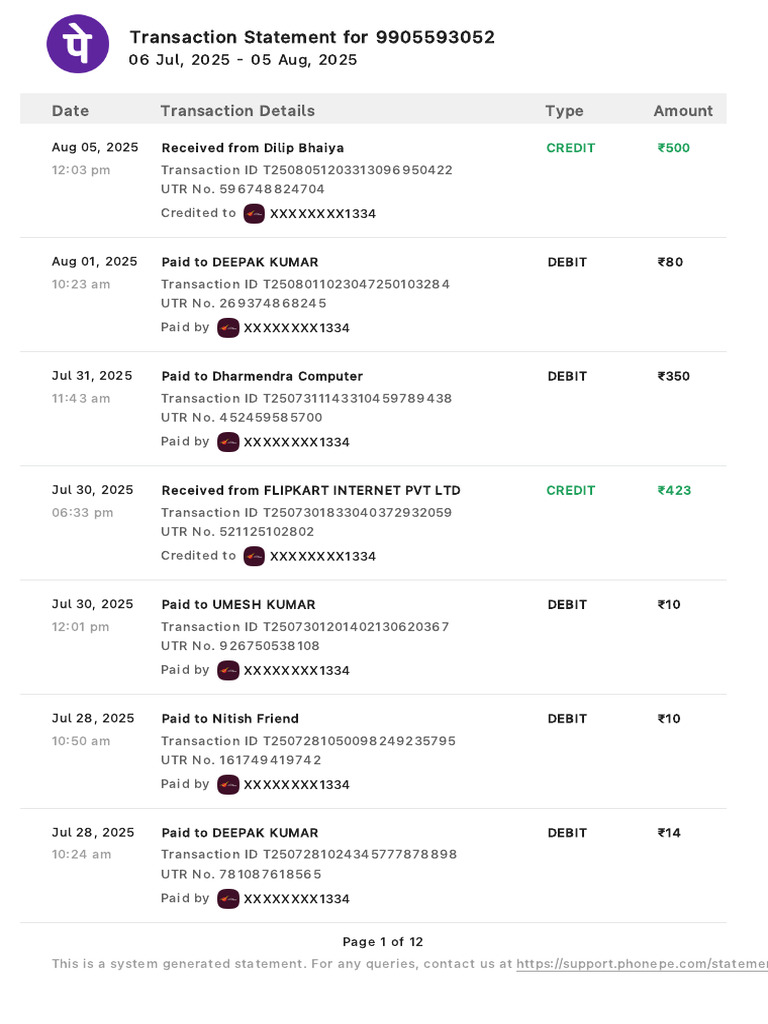
Task: Click bank icon in FLIPKART INTERNET credit row
Action: tap(254, 556)
